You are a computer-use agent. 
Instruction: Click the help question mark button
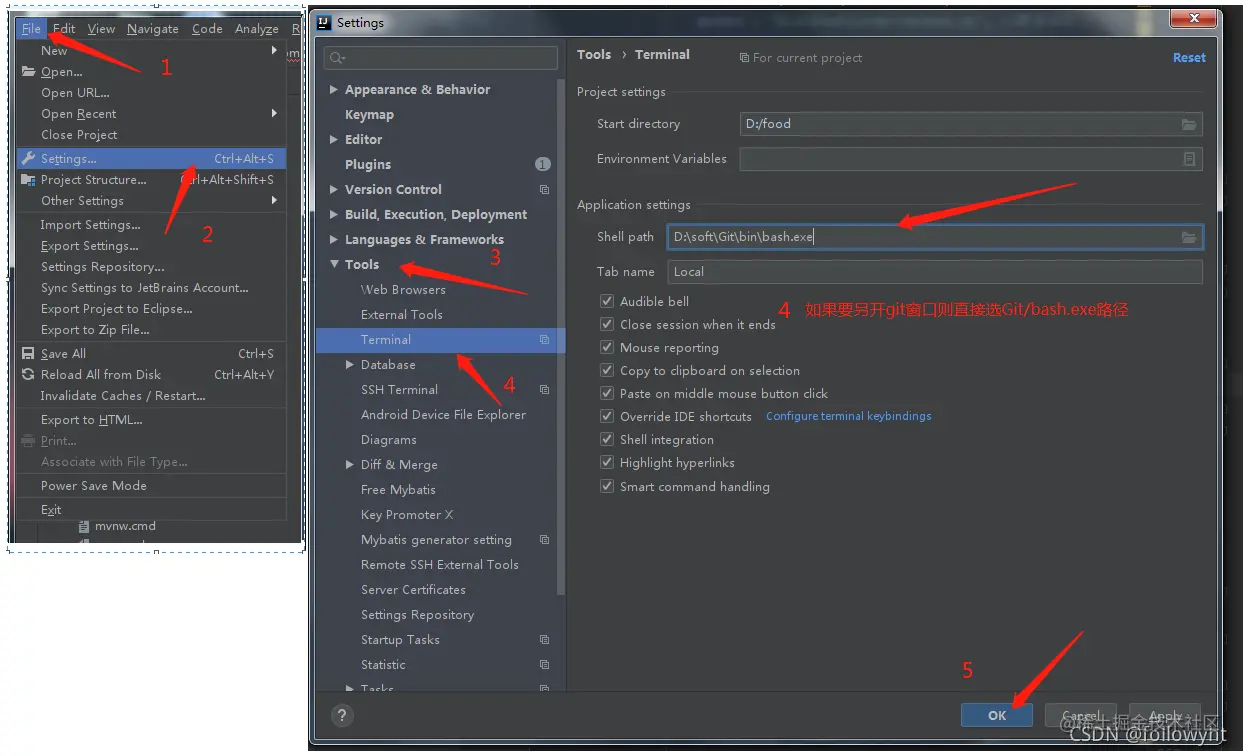[342, 715]
